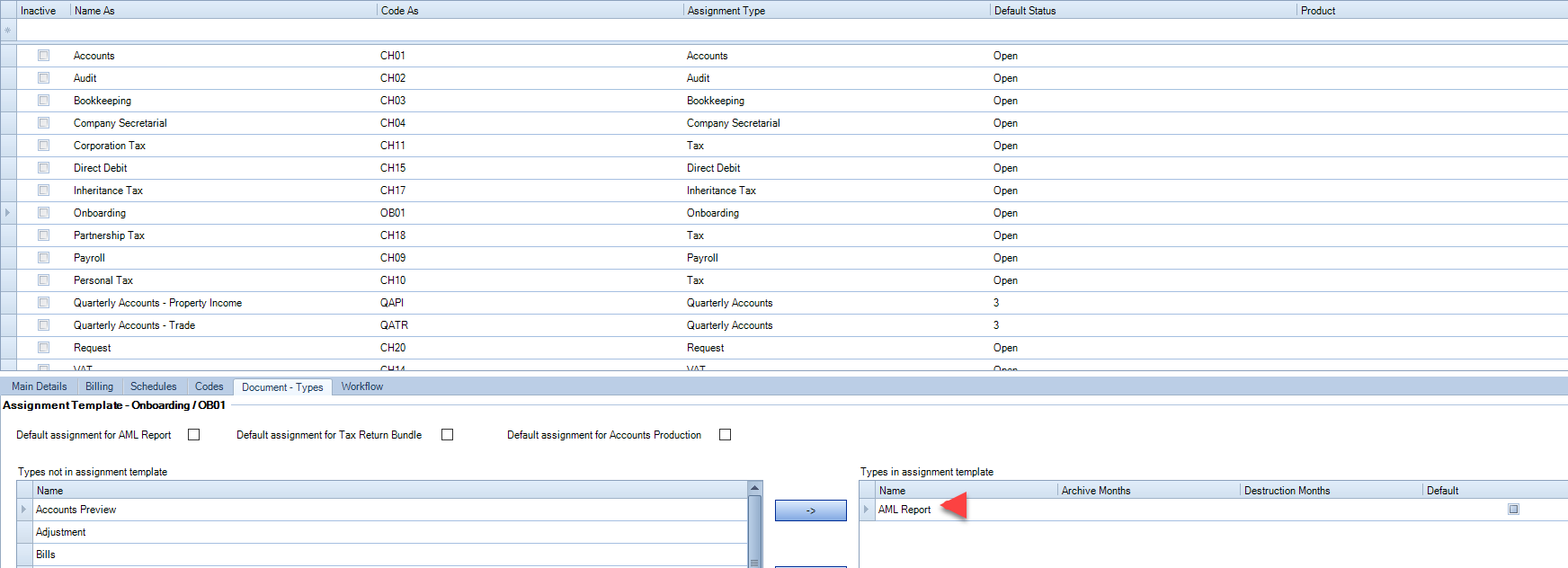Click the empty new-row filter line under headers
This screenshot has height=568, width=1568.
click(x=791, y=31)
